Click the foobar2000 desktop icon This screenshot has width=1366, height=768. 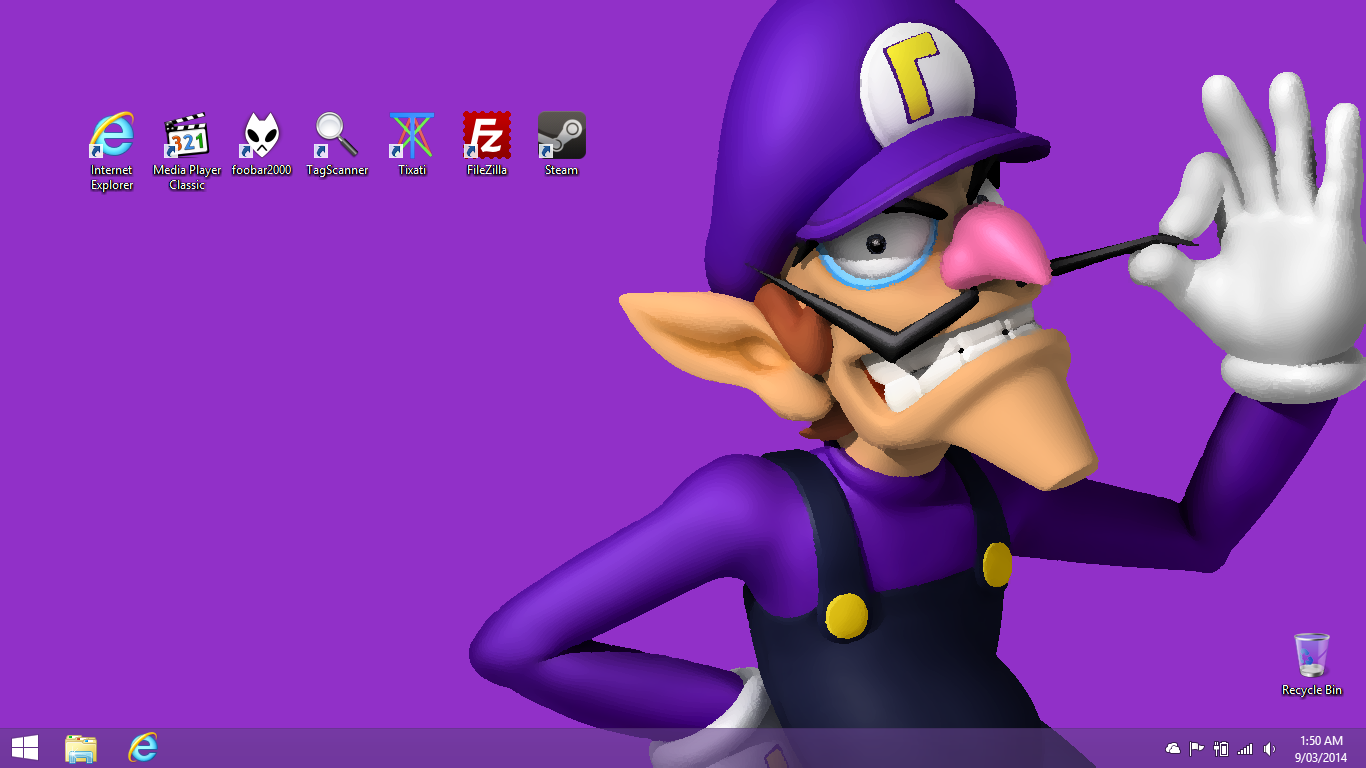point(262,135)
